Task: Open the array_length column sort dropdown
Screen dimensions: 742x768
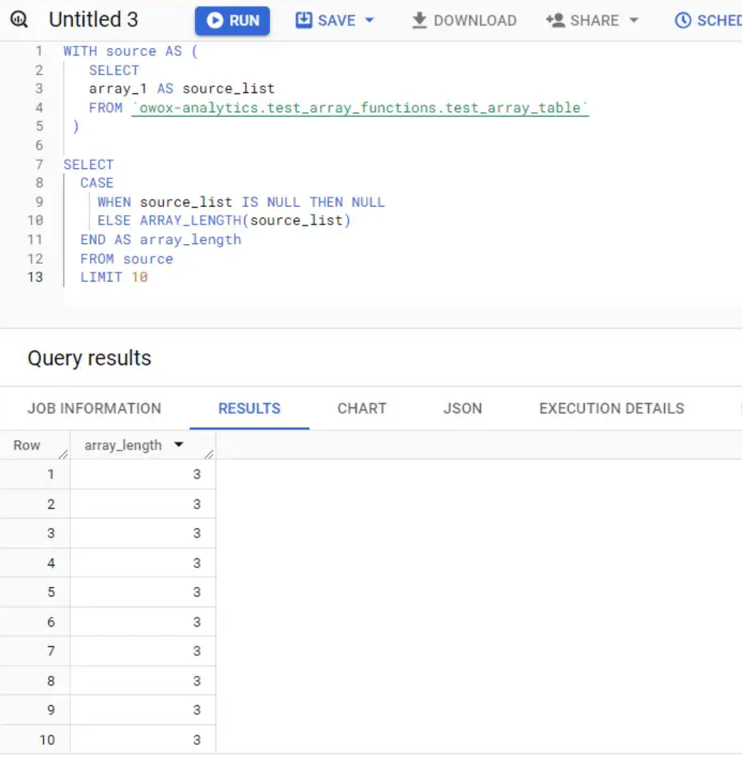Action: [x=179, y=445]
